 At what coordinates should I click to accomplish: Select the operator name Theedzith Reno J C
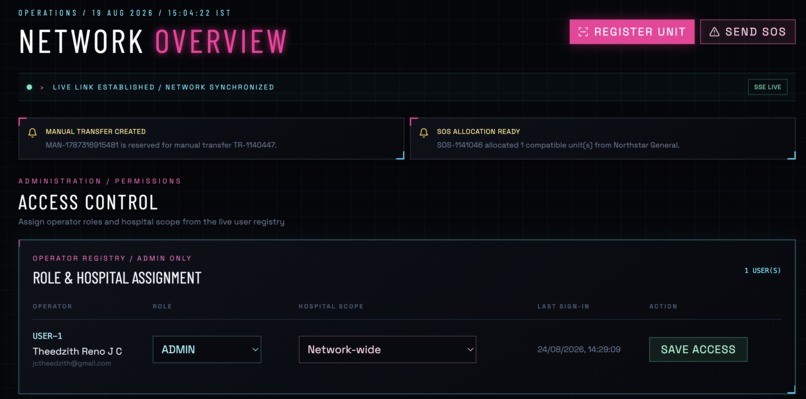[78, 352]
